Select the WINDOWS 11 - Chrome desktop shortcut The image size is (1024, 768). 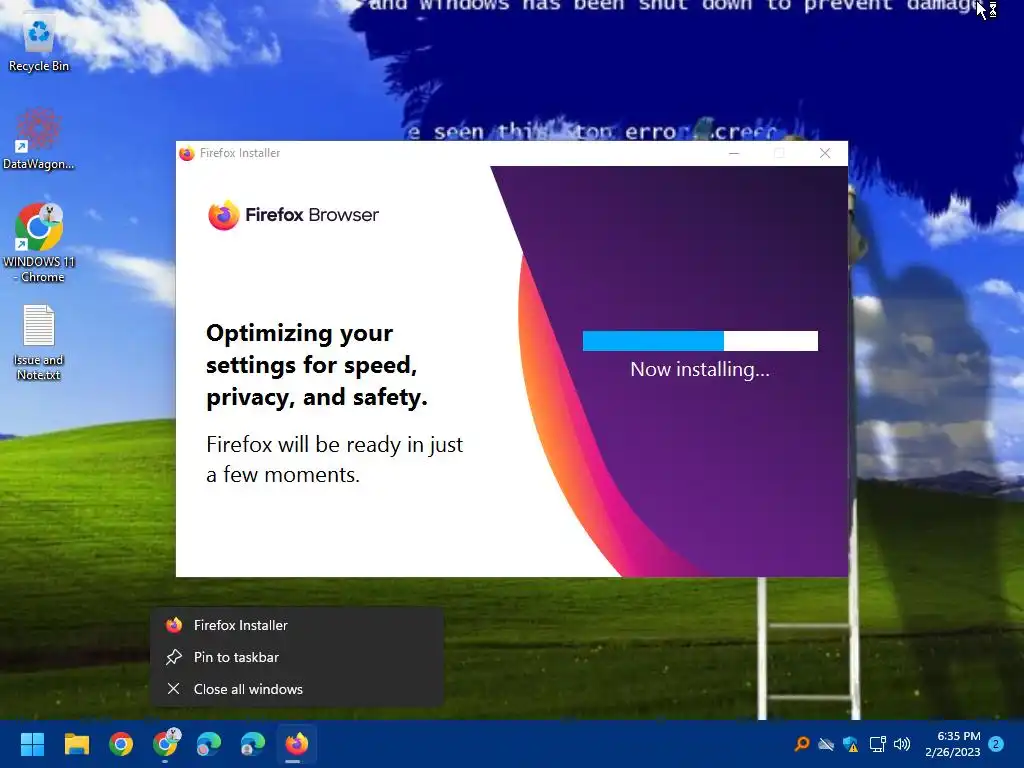(39, 243)
